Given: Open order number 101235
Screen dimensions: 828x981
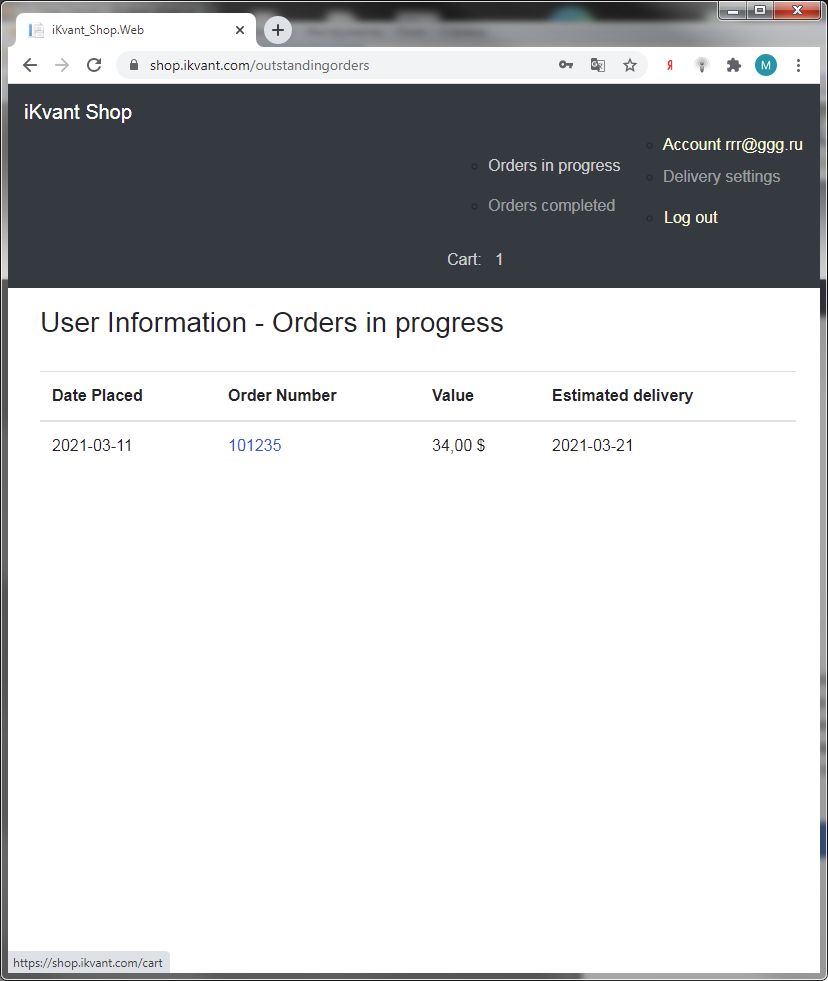Looking at the screenshot, I should pyautogui.click(x=255, y=446).
